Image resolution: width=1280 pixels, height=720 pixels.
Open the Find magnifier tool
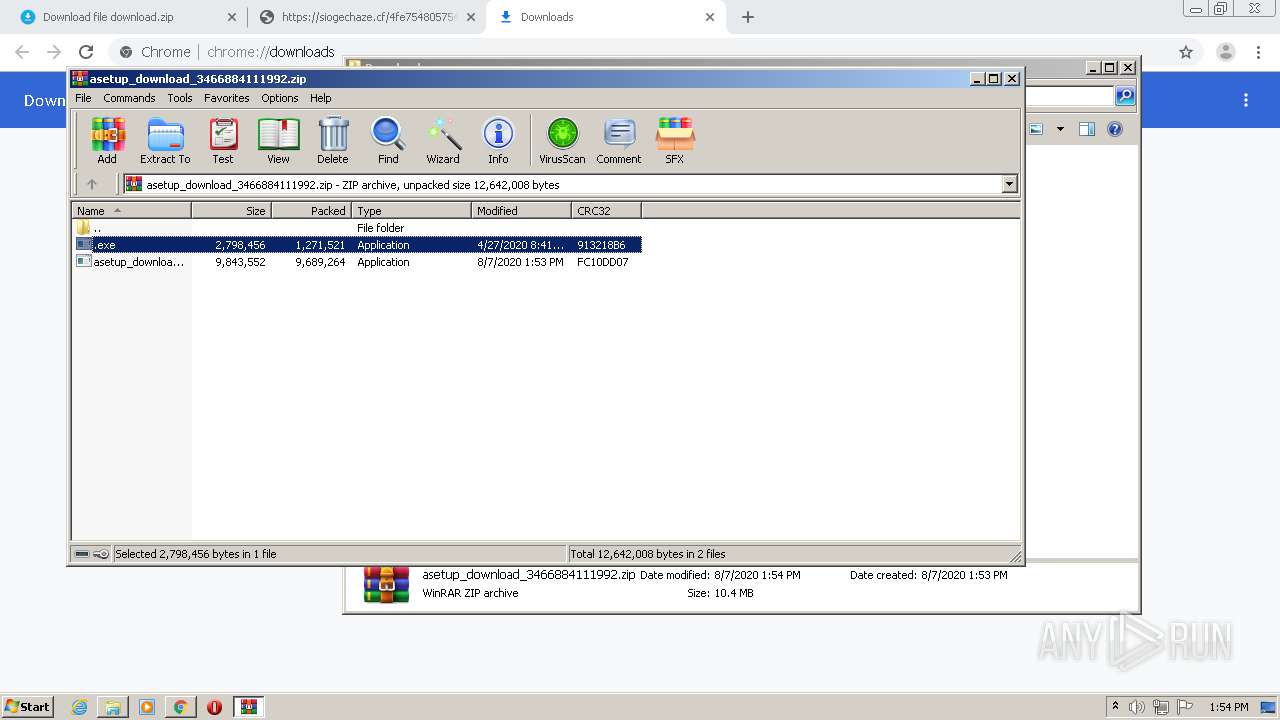click(x=388, y=141)
